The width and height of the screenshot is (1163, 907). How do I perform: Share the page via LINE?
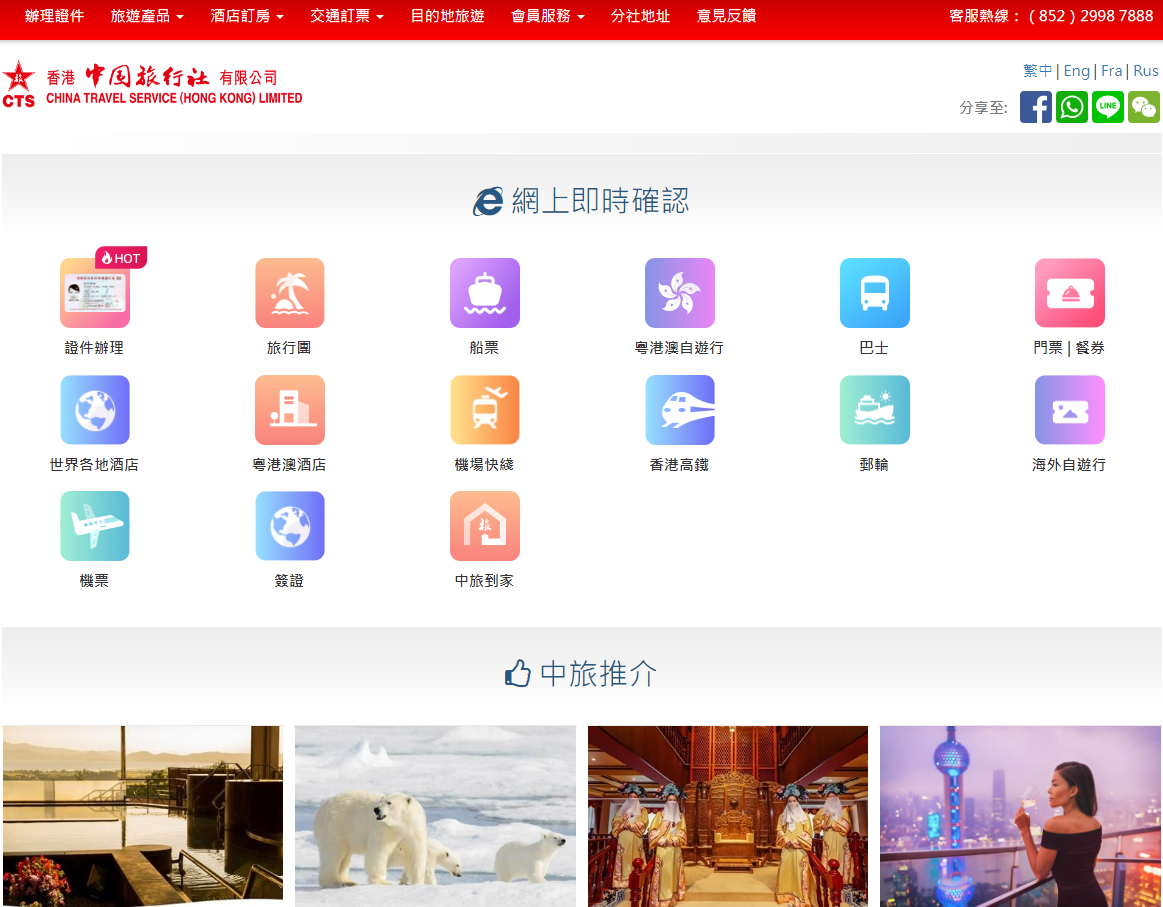click(1108, 107)
